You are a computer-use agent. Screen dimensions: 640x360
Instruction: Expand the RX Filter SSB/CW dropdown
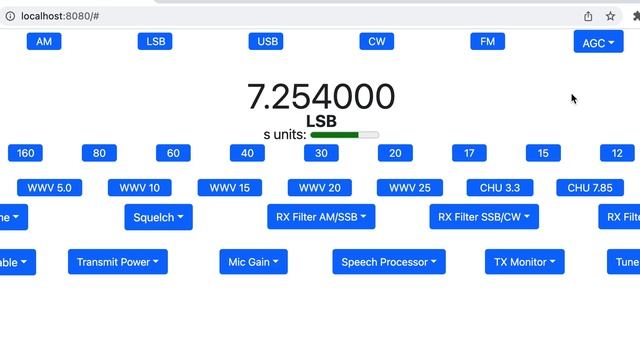(484, 217)
